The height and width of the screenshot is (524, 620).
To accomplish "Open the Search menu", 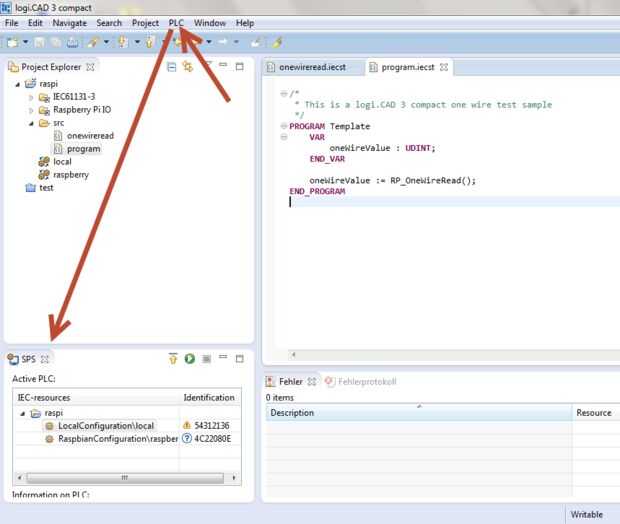I will coord(109,23).
